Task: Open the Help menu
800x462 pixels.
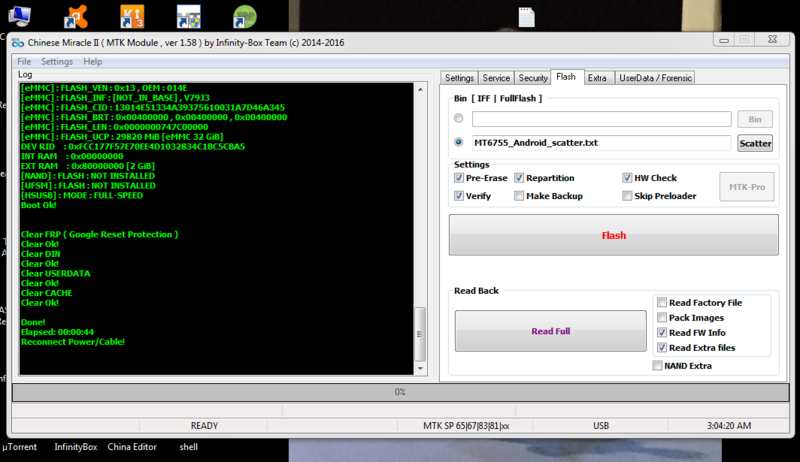Action: coord(92,62)
